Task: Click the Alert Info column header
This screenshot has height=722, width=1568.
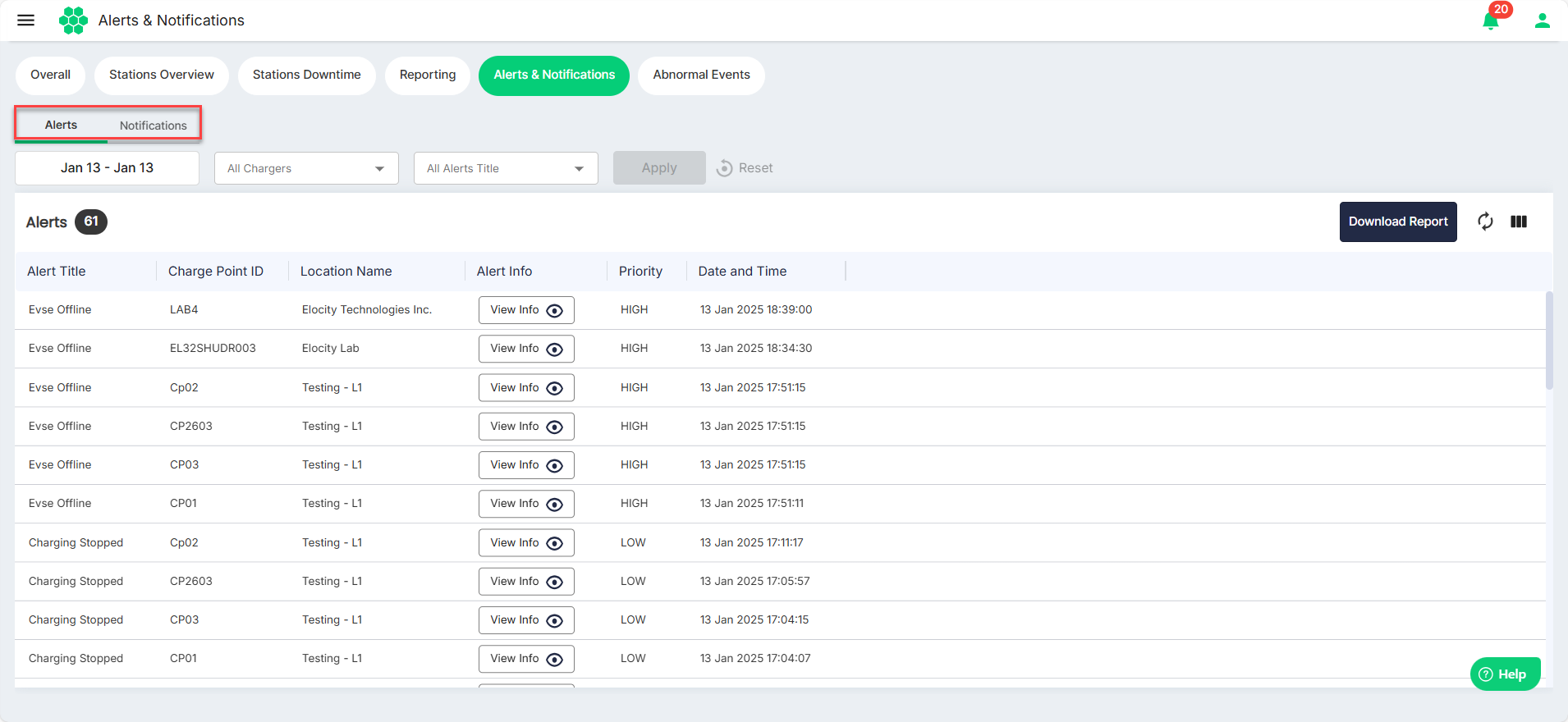Action: click(504, 272)
